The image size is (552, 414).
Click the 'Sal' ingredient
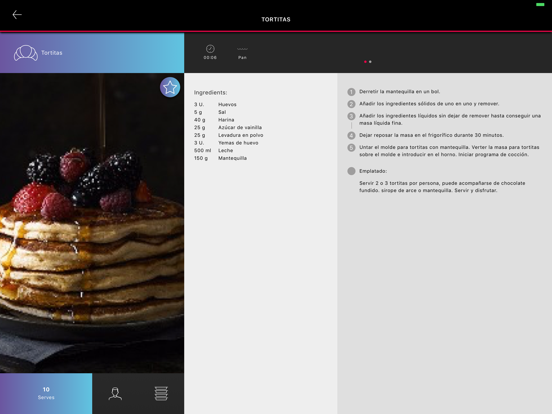point(222,112)
